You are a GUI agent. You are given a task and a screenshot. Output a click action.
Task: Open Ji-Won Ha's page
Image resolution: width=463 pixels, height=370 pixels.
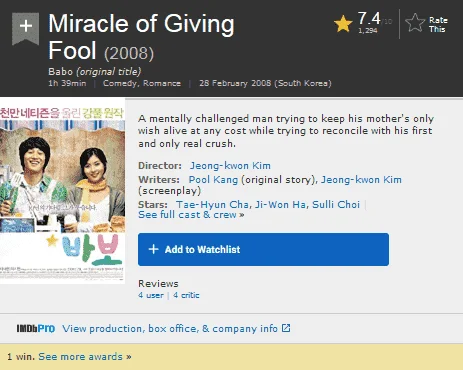tap(280, 204)
